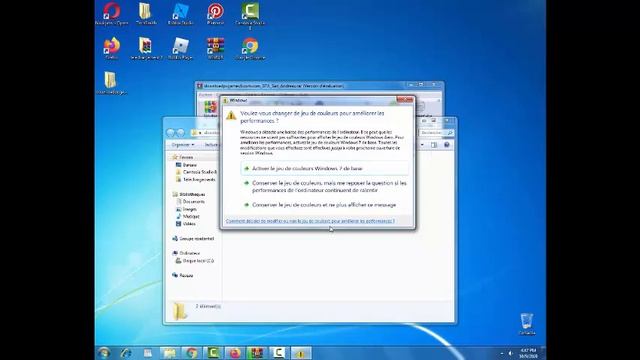Open the clock showing 4:47 PM
Screen dimensions: 640x360
(528, 353)
